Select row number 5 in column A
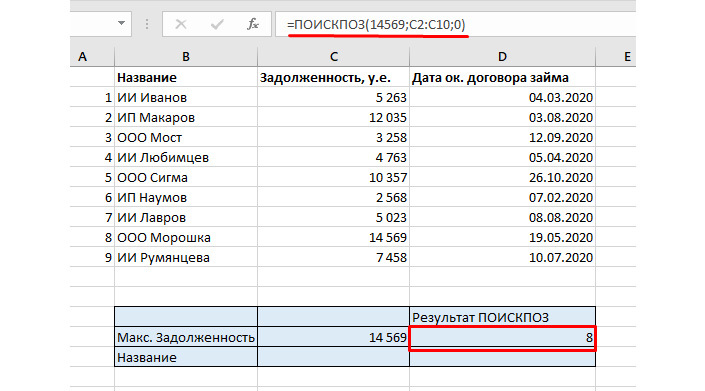The image size is (705, 391). point(92,177)
